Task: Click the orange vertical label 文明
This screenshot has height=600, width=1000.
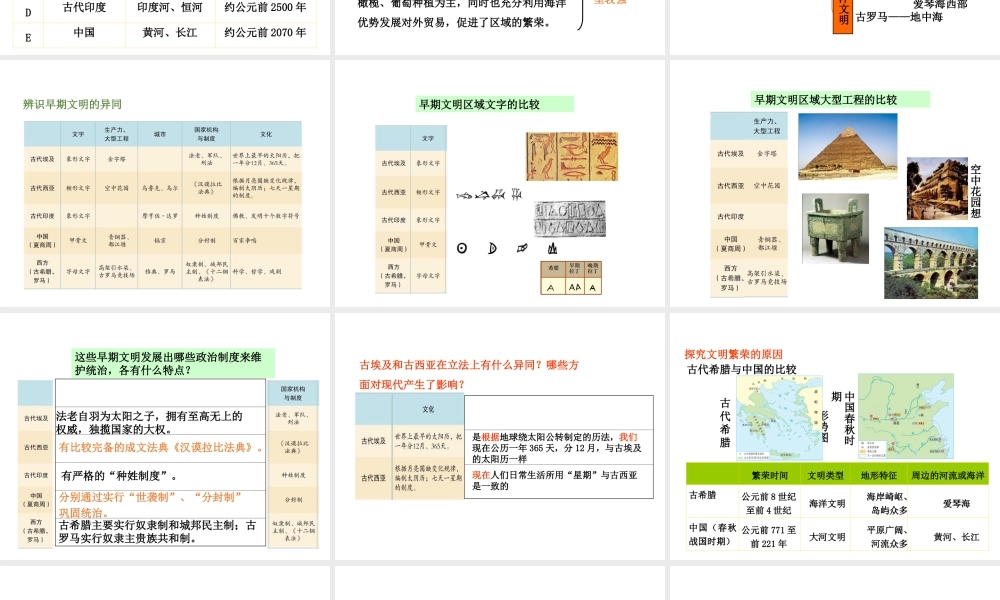Action: tap(843, 15)
